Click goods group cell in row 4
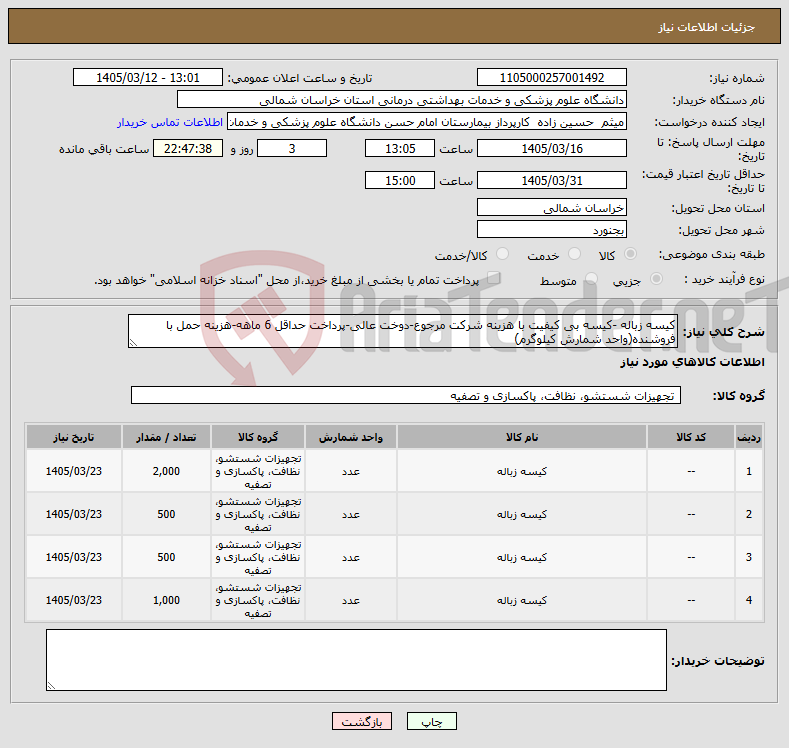 tap(258, 600)
